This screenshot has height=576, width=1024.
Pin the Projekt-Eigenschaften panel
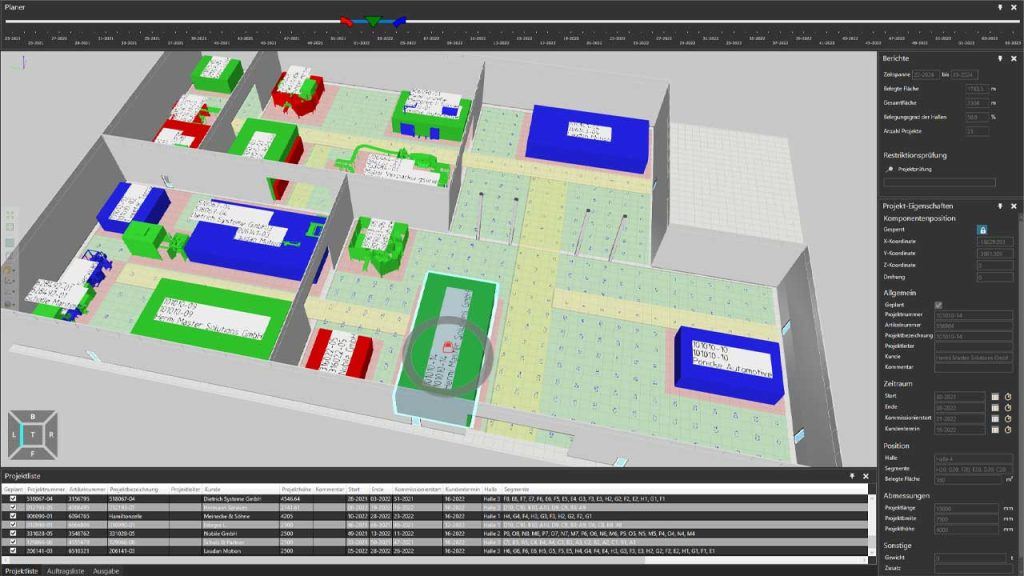999,205
